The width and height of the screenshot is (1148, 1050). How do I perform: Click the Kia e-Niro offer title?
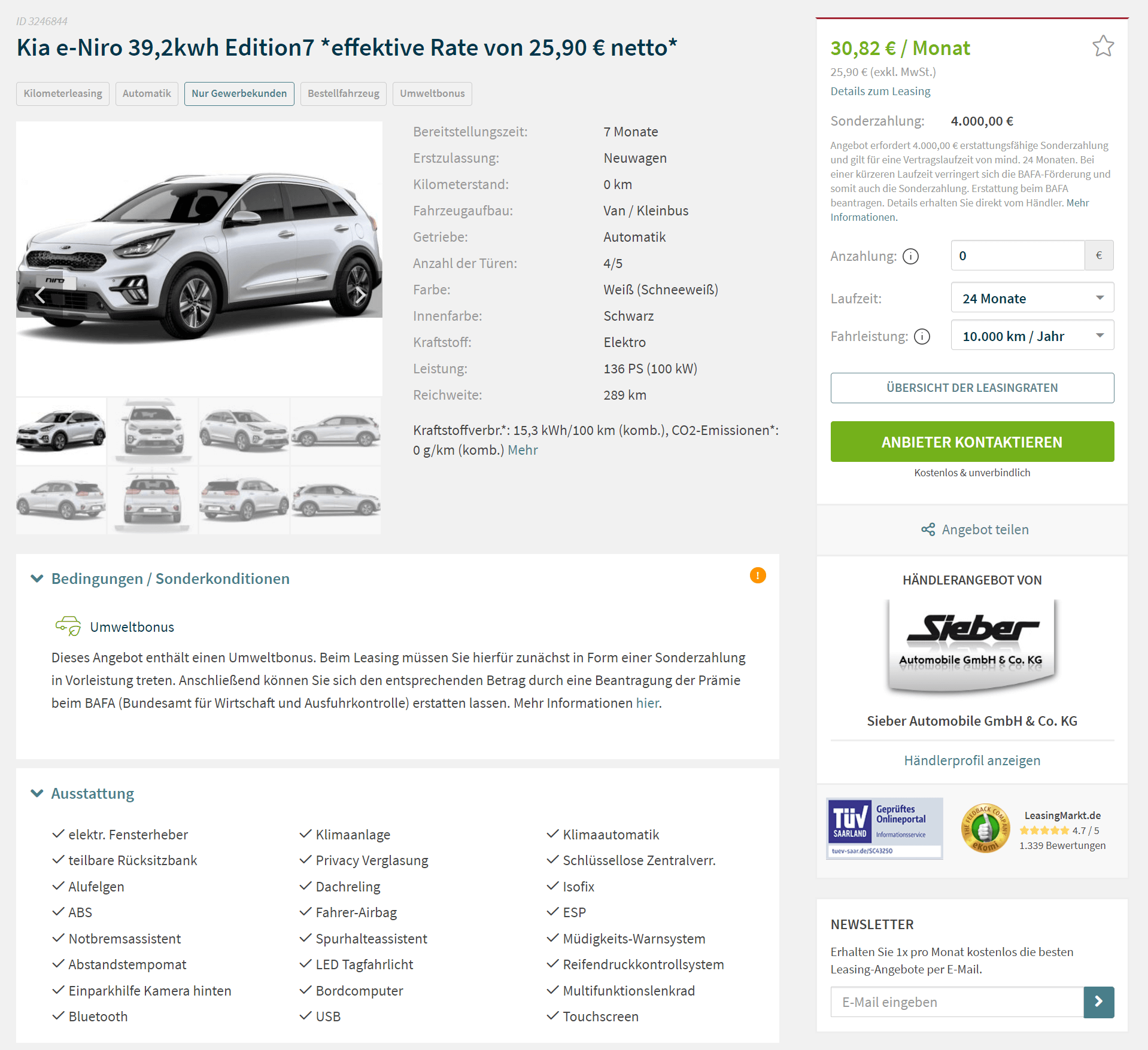point(347,48)
